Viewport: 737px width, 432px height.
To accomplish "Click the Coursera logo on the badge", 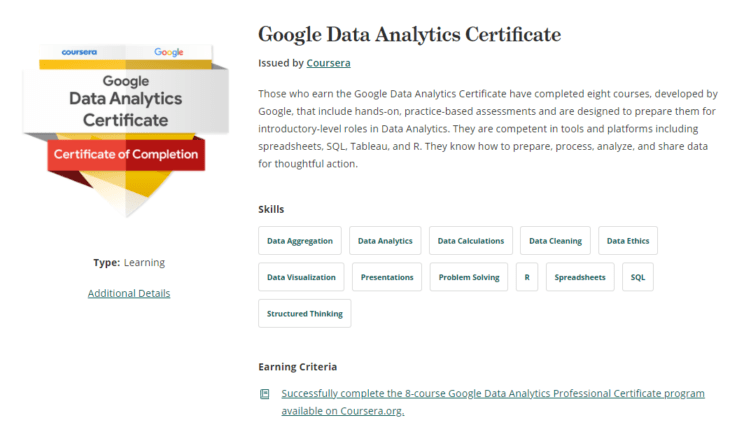I will click(79, 52).
